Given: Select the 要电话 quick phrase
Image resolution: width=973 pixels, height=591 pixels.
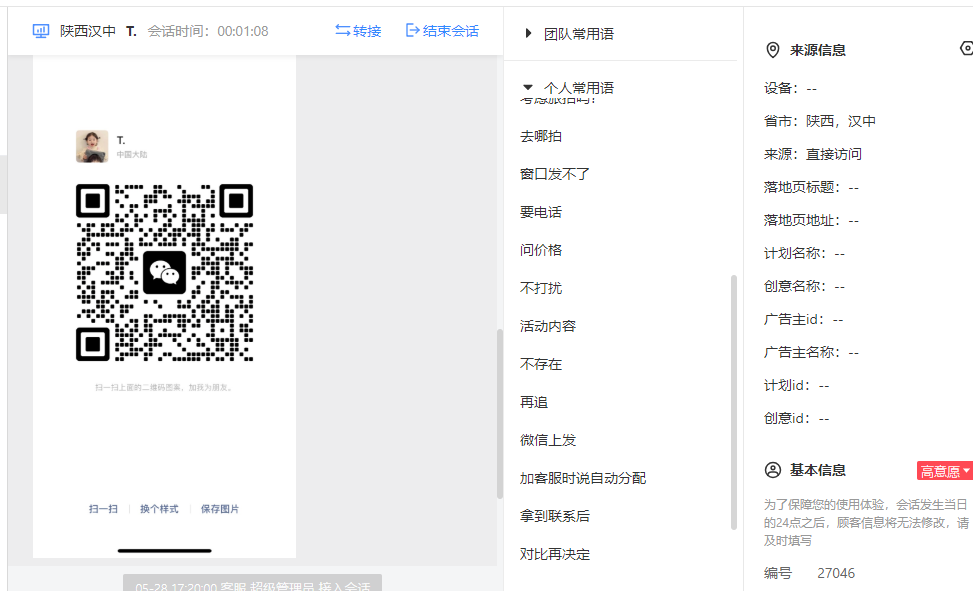Looking at the screenshot, I should click(x=541, y=212).
